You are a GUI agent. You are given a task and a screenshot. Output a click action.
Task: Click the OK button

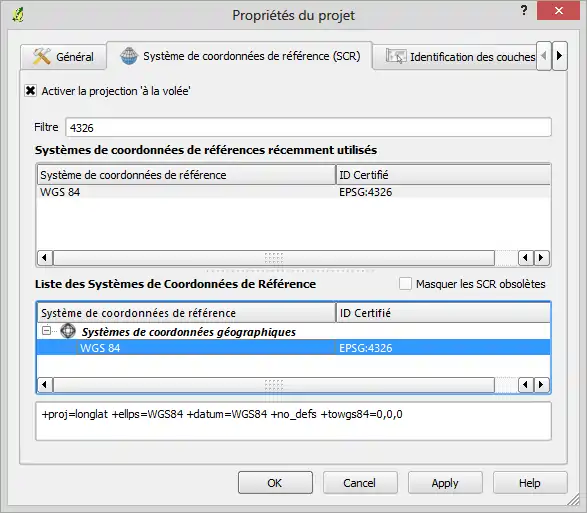(275, 483)
